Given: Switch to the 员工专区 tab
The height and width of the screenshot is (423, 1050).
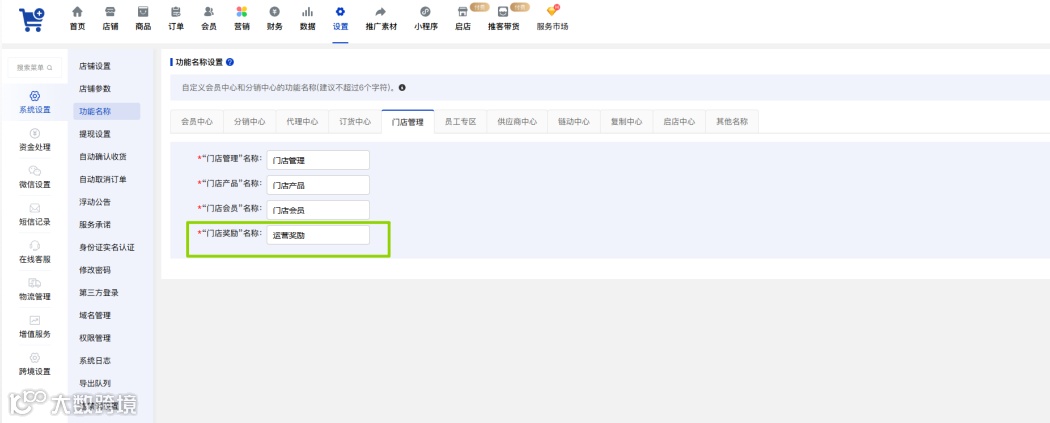Looking at the screenshot, I should 461,122.
